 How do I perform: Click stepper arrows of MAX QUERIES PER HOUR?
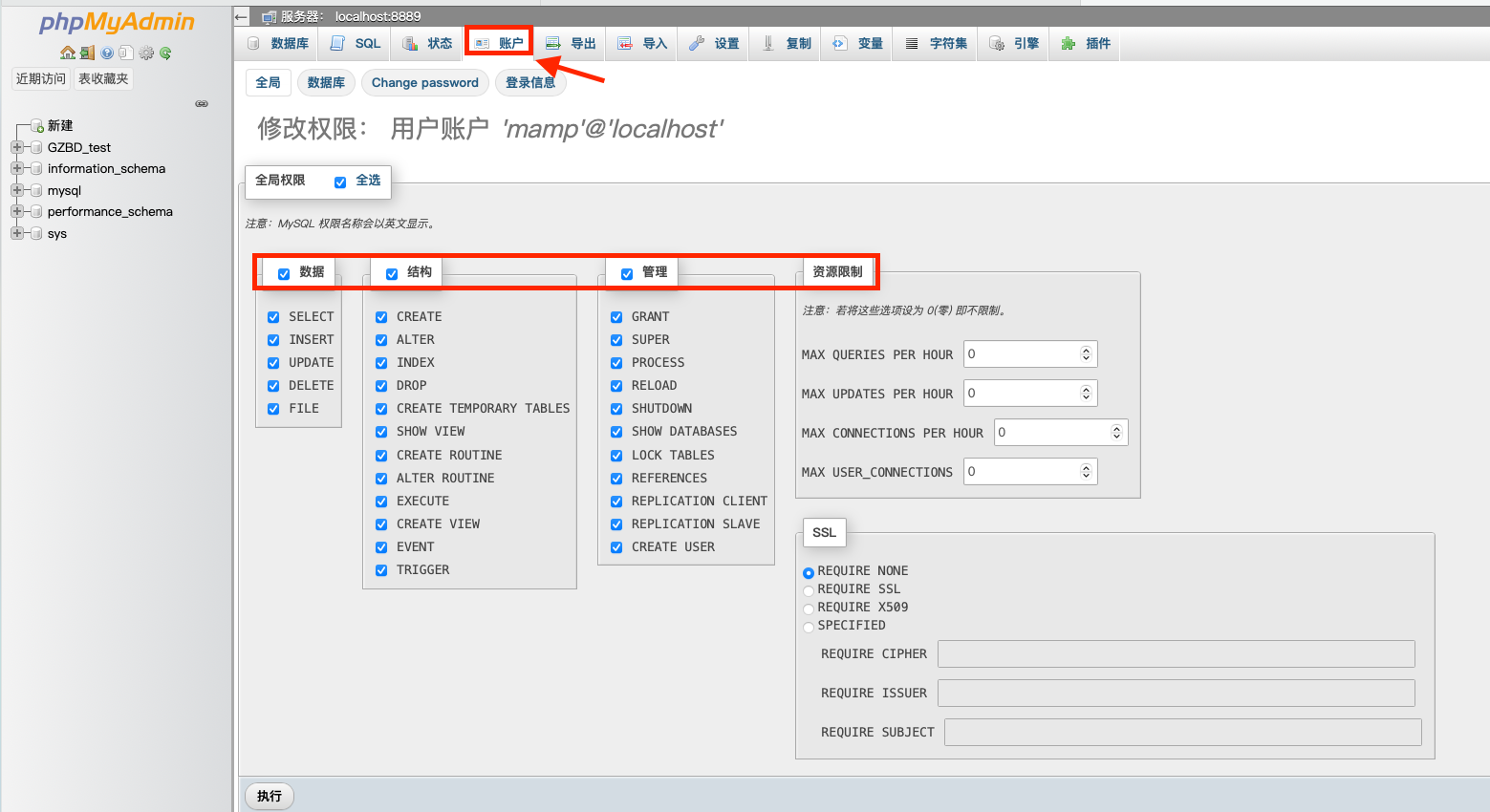1086,354
